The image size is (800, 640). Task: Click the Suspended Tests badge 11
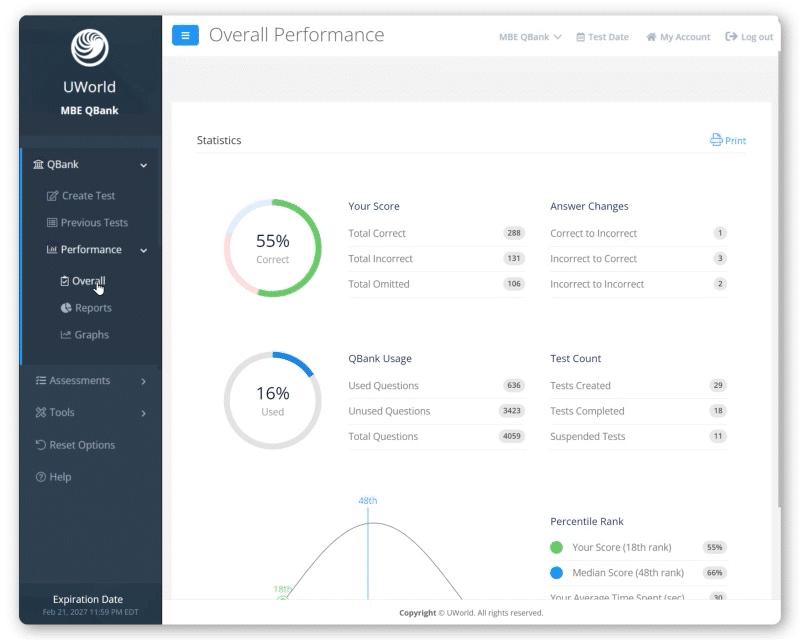pyautogui.click(x=718, y=436)
